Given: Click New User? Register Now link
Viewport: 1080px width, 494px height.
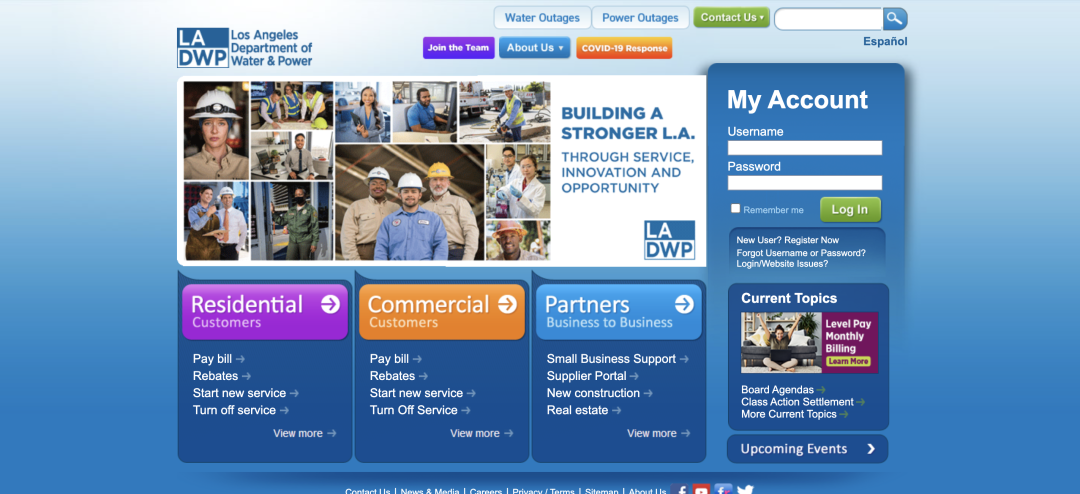Looking at the screenshot, I should point(787,240).
